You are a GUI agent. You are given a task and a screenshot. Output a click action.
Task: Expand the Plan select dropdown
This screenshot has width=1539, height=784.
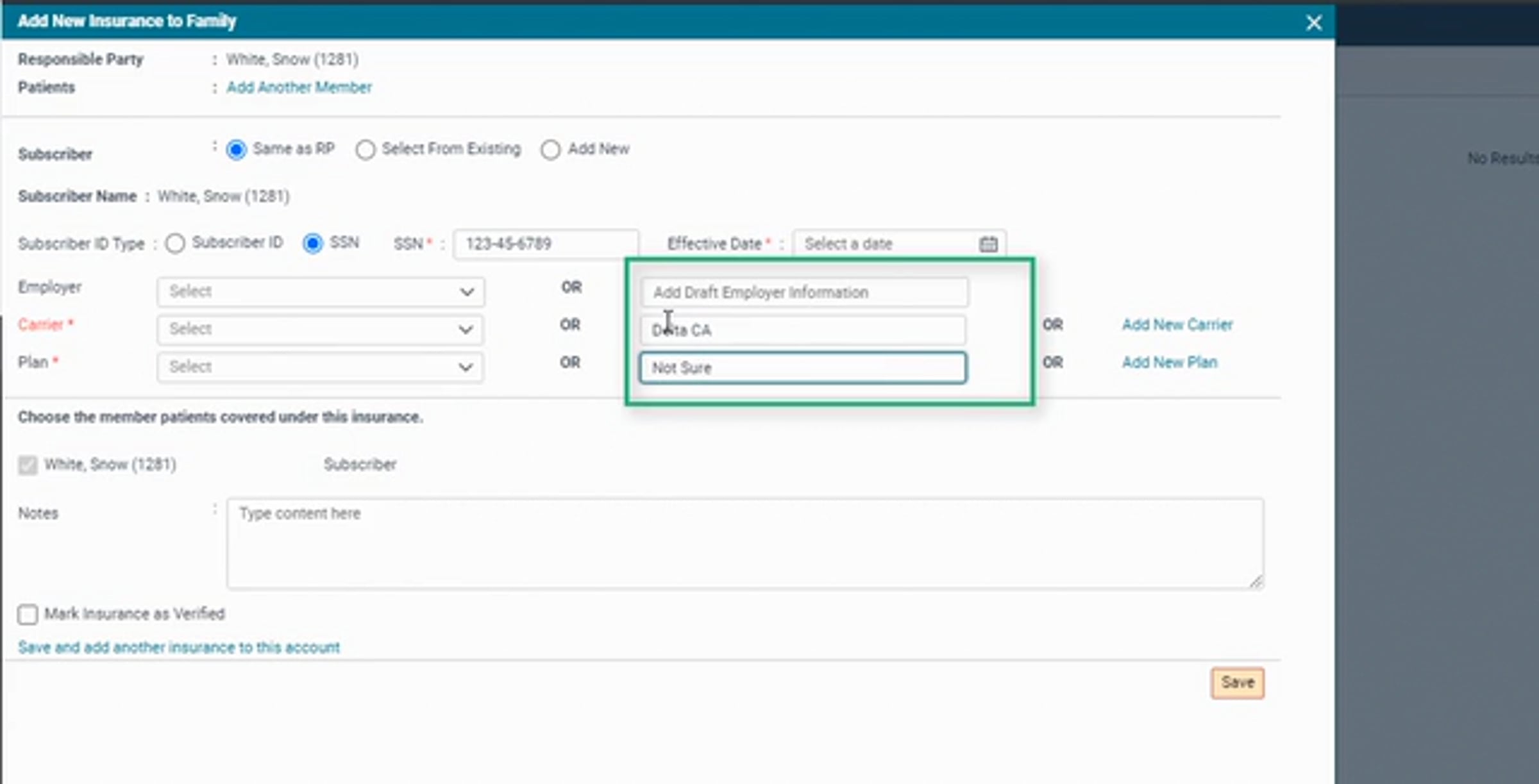321,367
